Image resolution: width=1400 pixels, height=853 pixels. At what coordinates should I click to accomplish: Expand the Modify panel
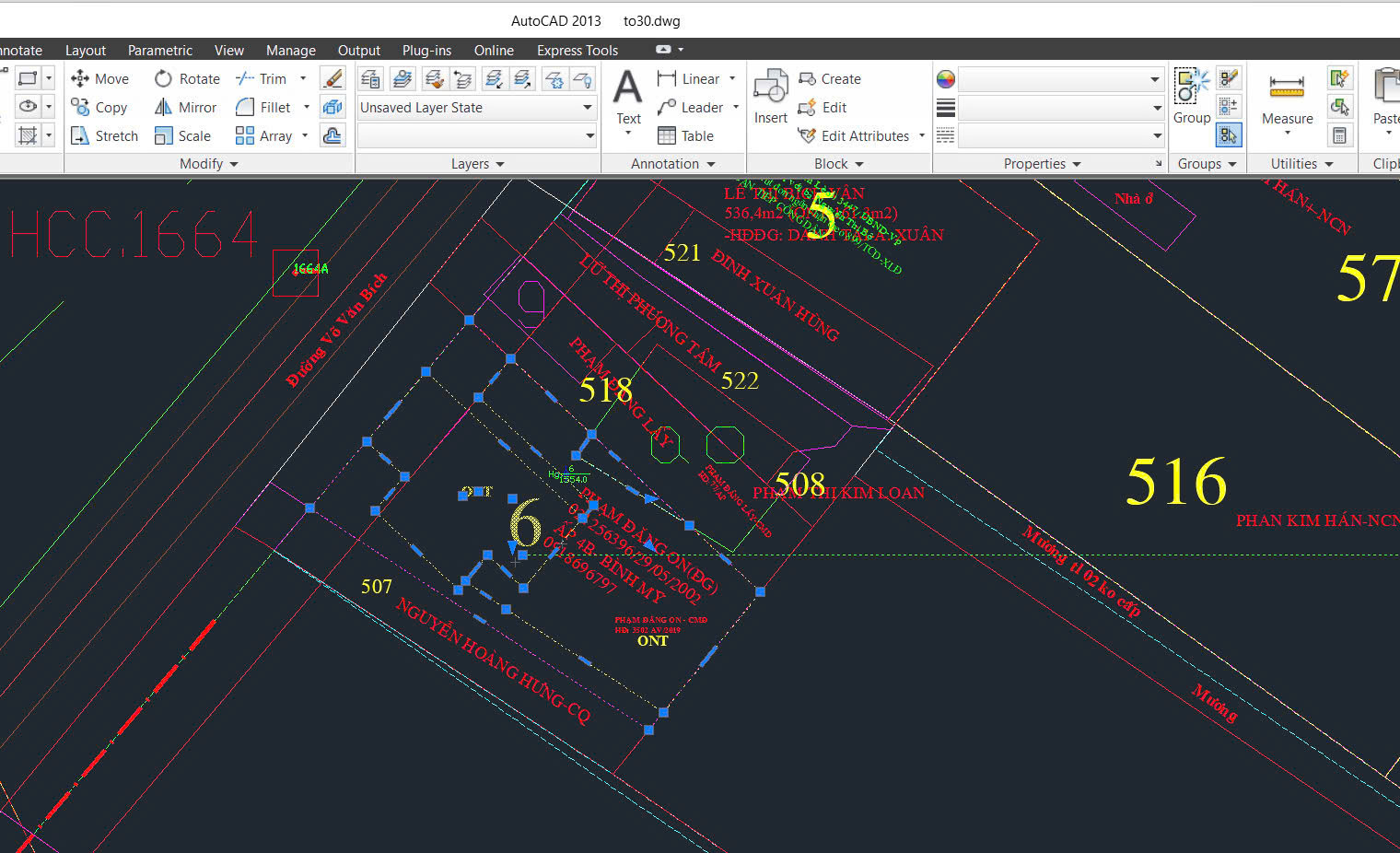pos(208,164)
